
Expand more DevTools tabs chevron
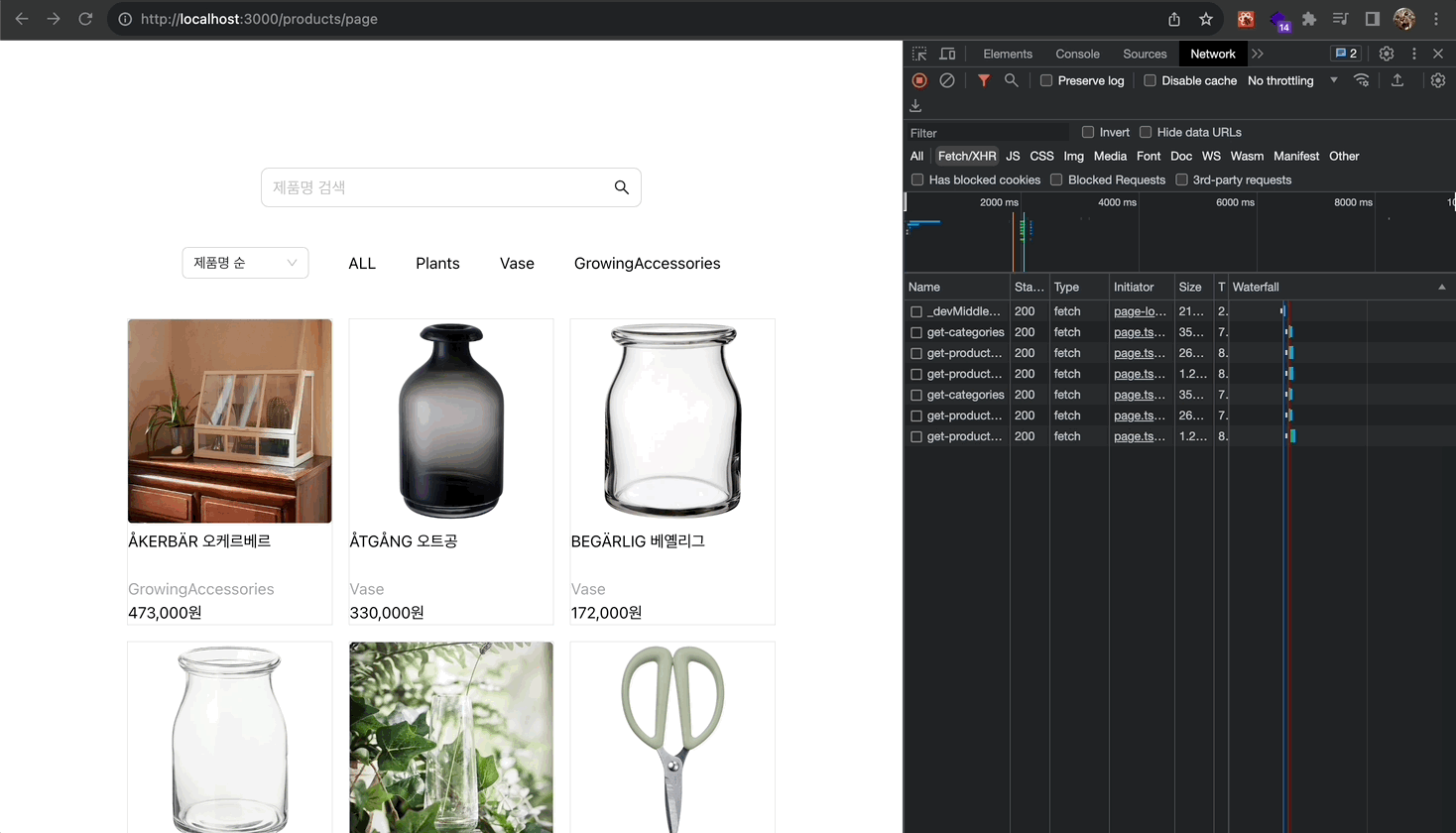[1258, 54]
